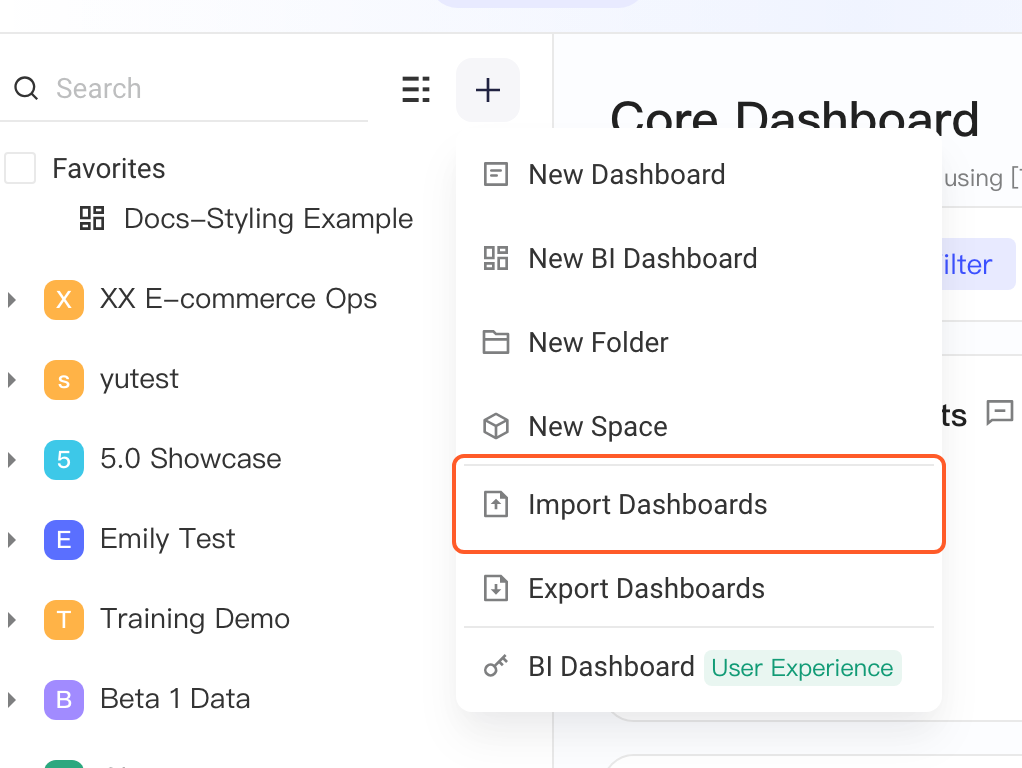
Task: Choose New Dashboard from the menu
Action: point(699,175)
